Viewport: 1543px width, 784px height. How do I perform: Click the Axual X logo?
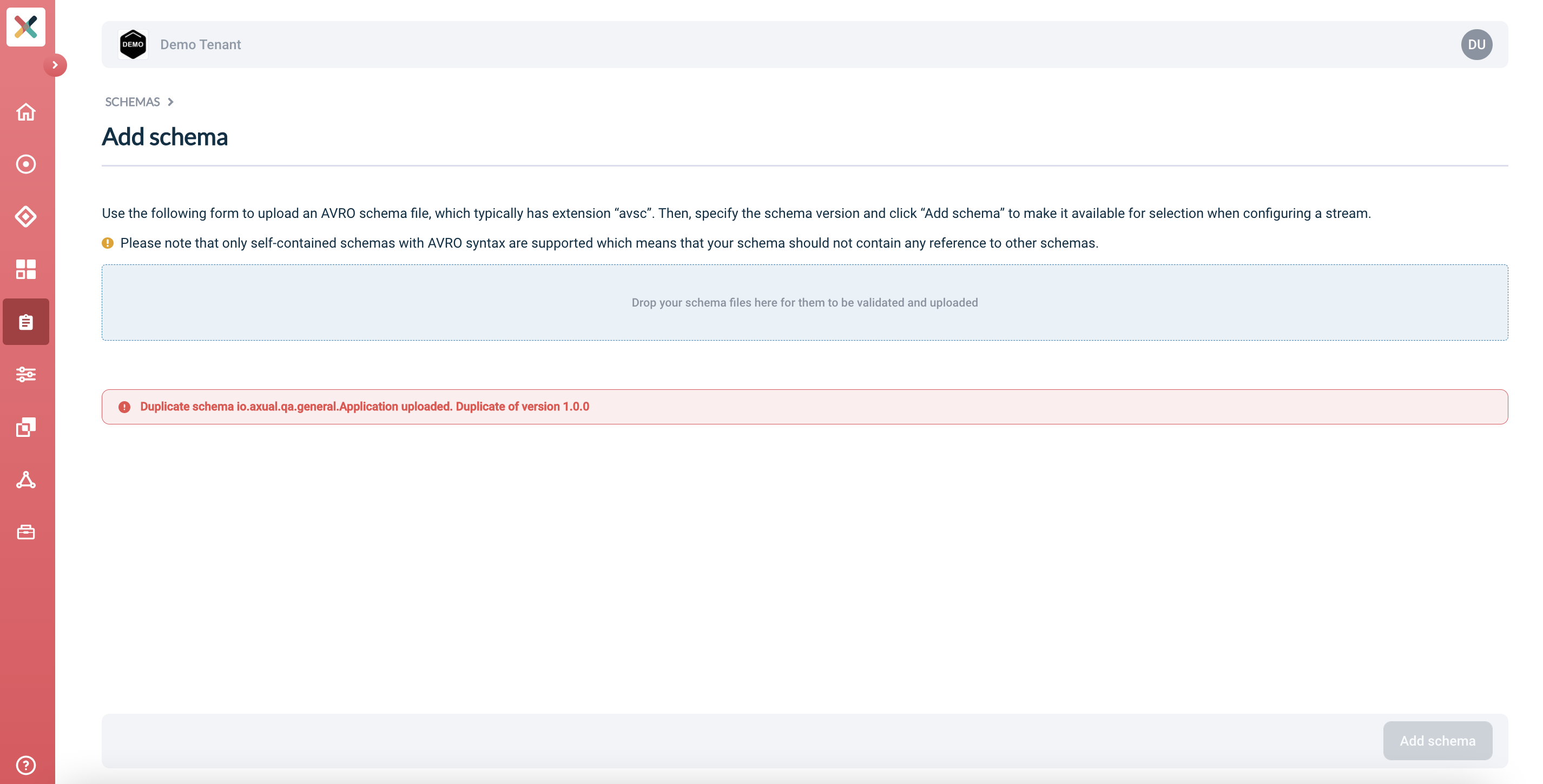(26, 27)
